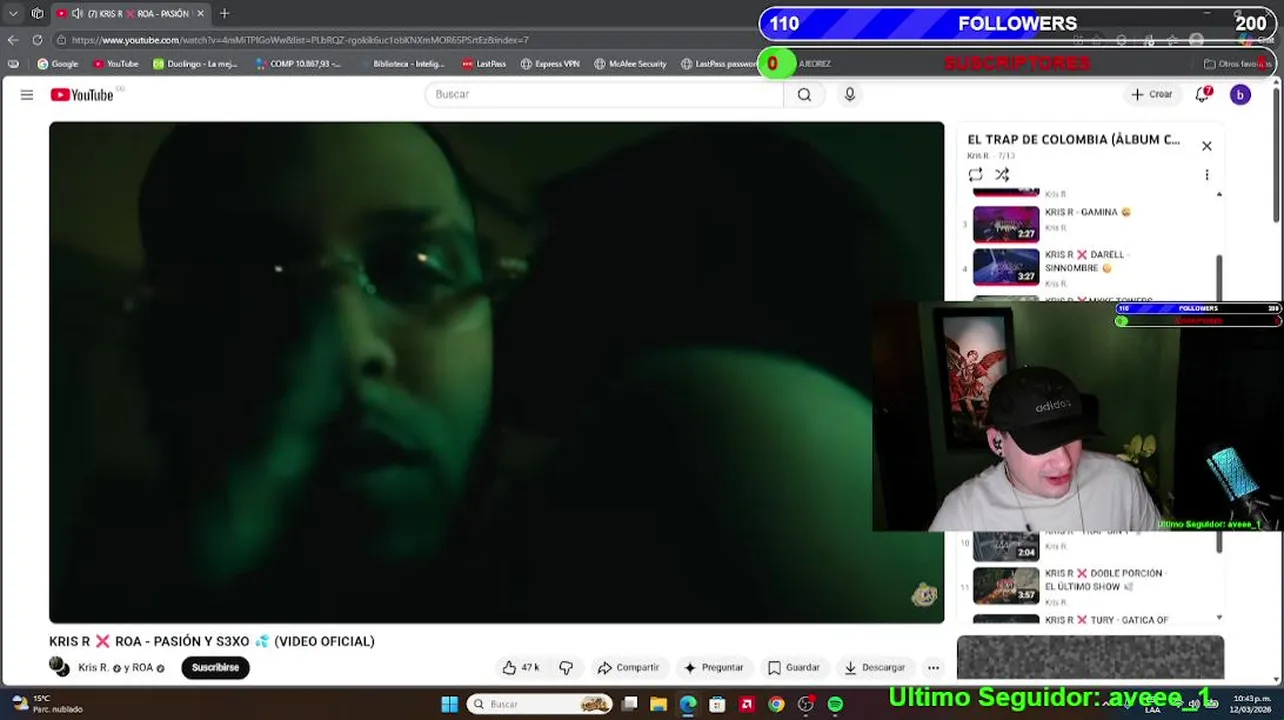Open Microsoft Store on the taskbar
The width and height of the screenshot is (1284, 720).
click(x=717, y=704)
